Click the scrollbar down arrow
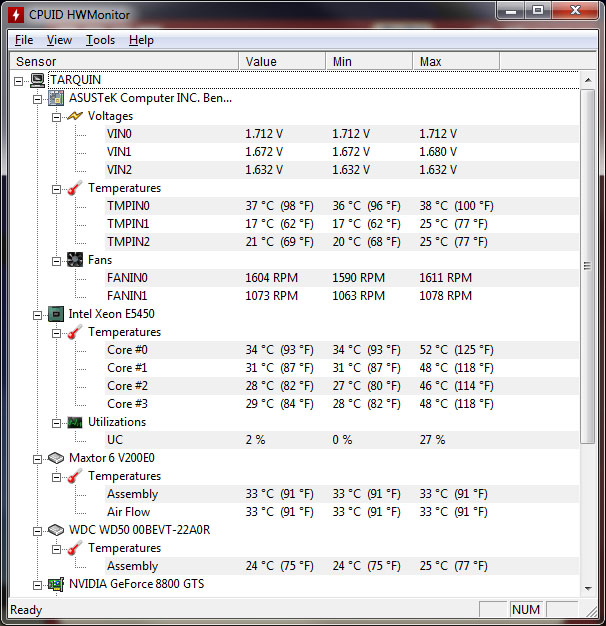606x626 pixels. 588,588
